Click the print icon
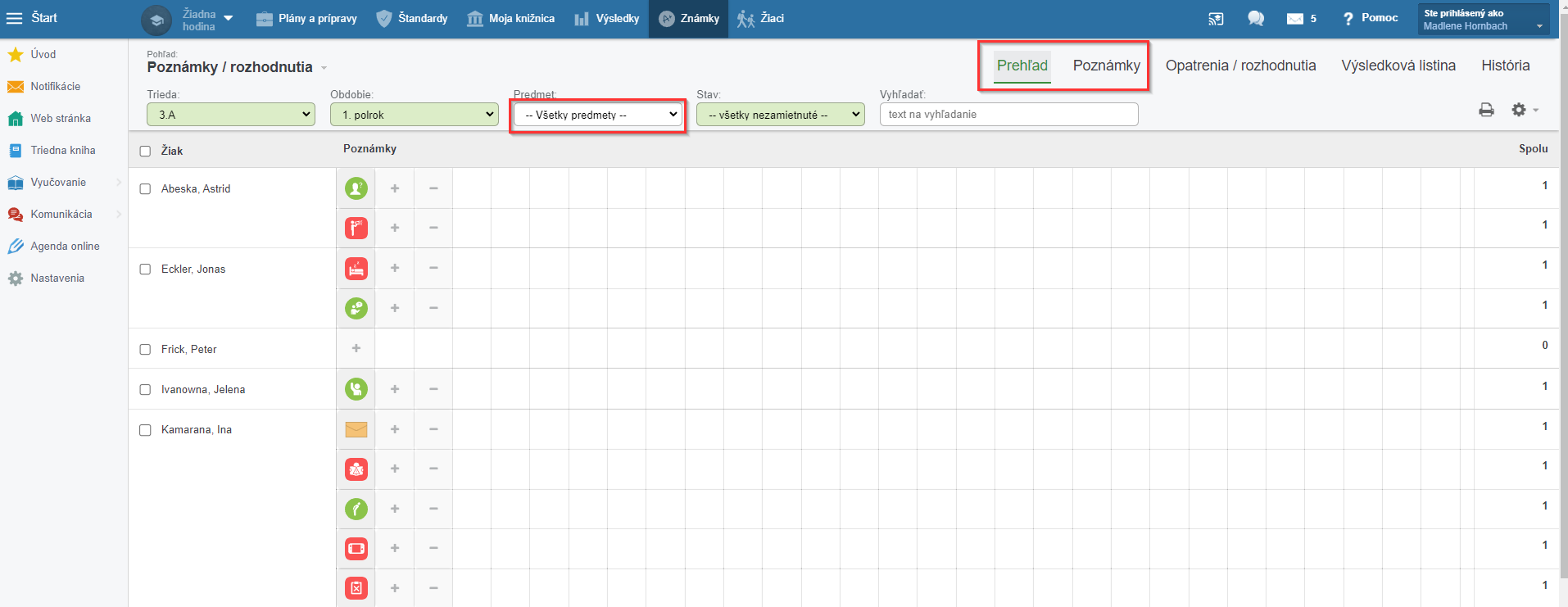1568x607 pixels. click(1486, 110)
